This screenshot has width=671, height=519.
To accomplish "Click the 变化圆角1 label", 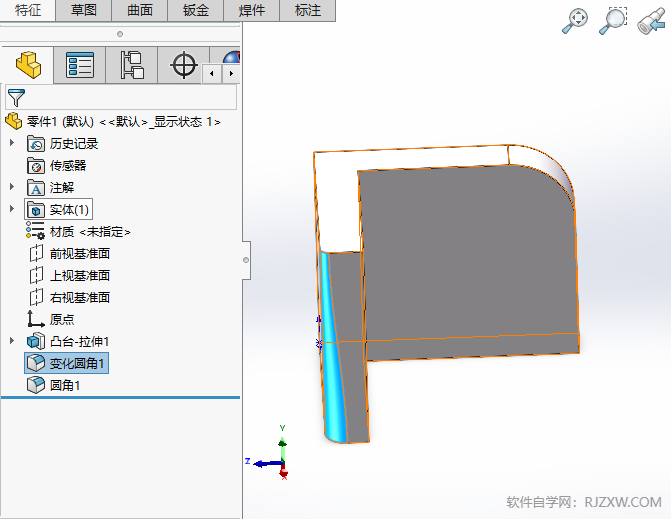I will pyautogui.click(x=77, y=363).
